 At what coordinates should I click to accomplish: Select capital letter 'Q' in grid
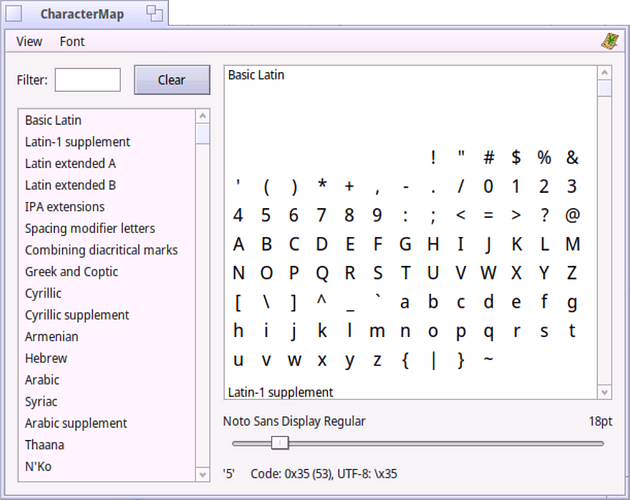322,273
